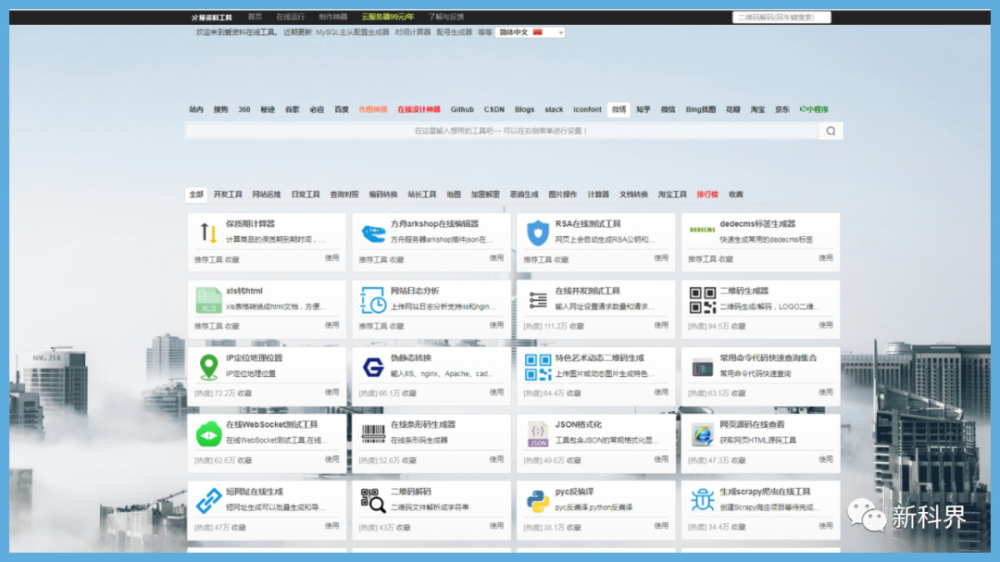
Task: Click the 特色艺术动态二维码生成 blue QR icon
Action: click(538, 367)
